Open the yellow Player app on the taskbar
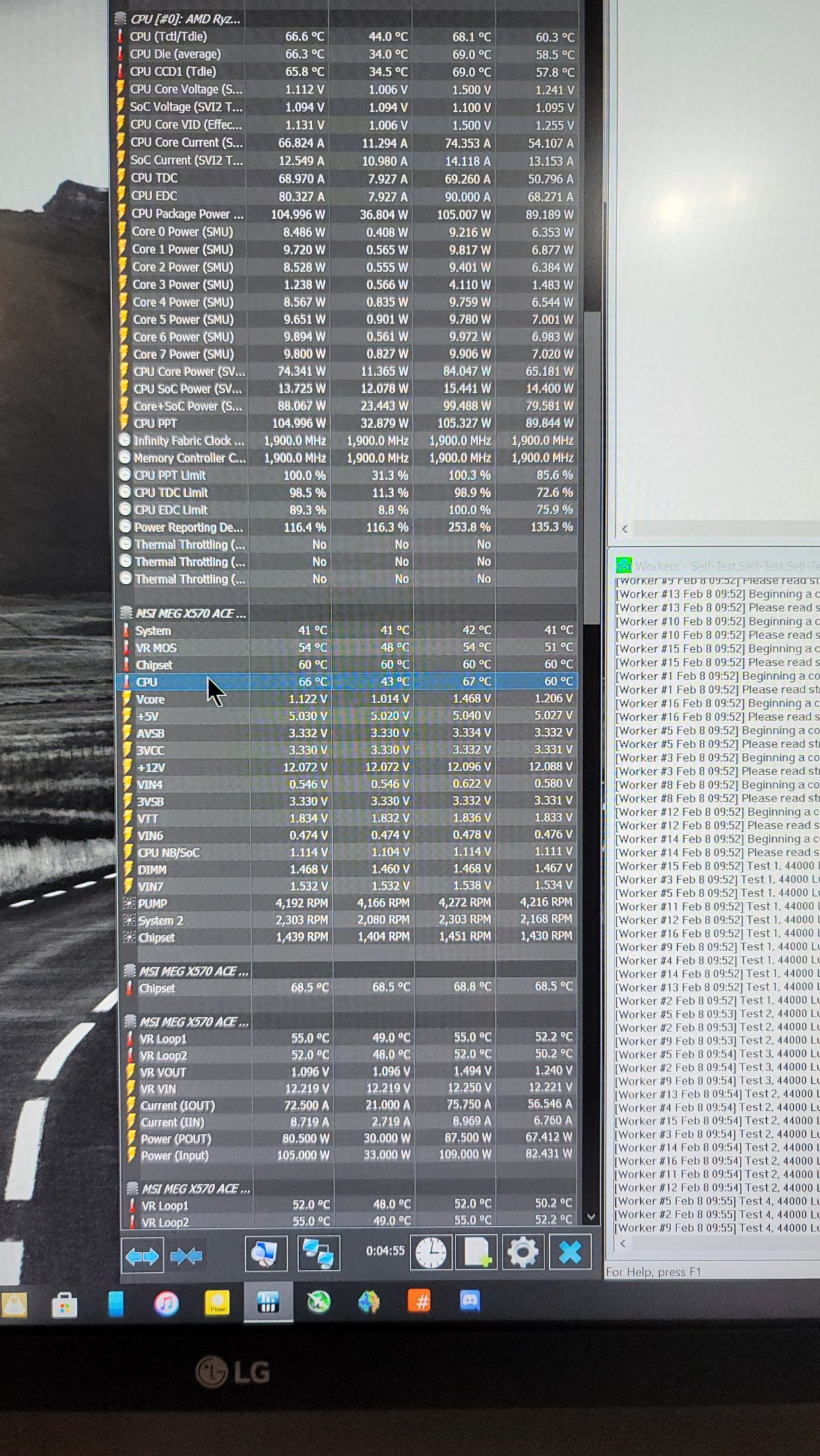 tap(217, 1303)
